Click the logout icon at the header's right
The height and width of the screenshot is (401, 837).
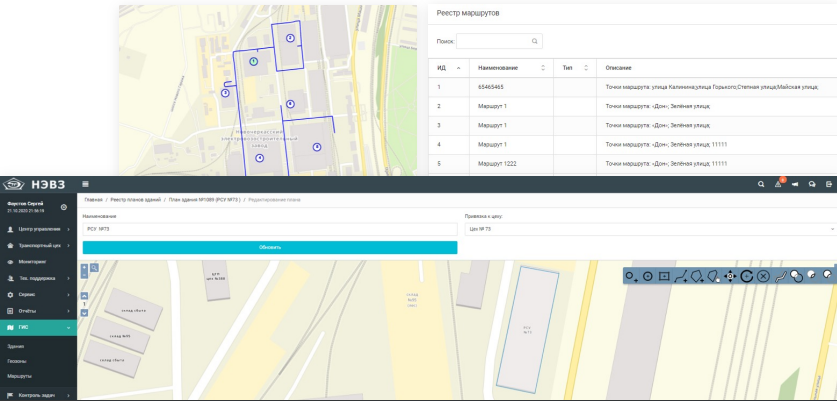coord(828,184)
